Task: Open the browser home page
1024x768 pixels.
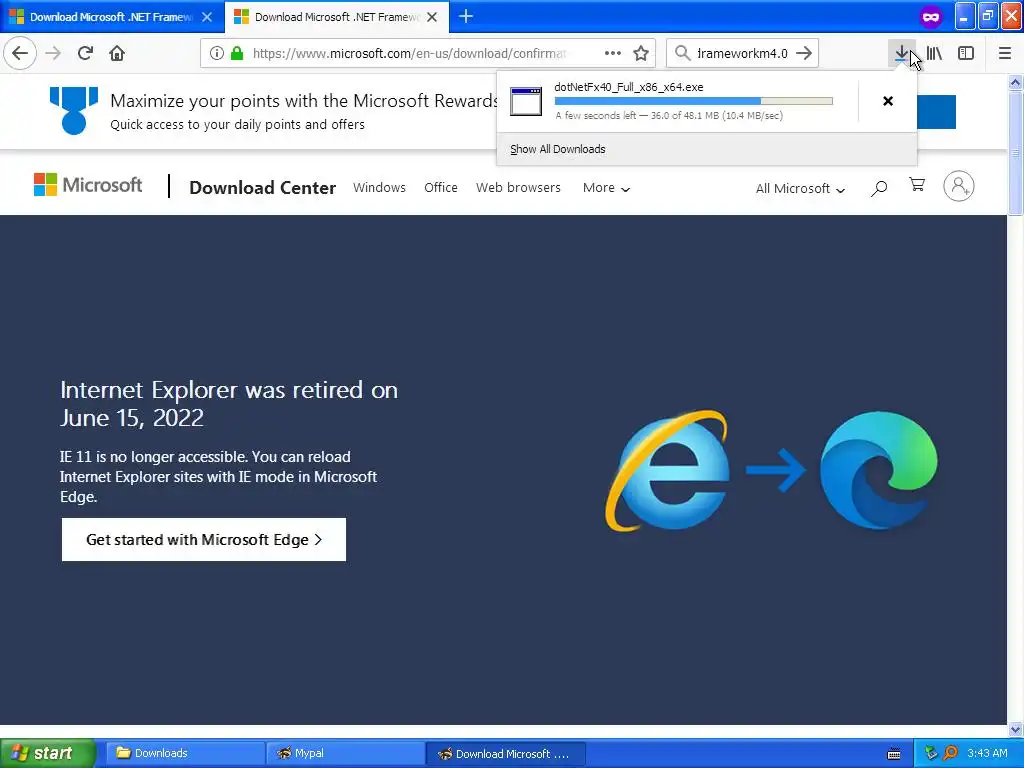Action: (x=117, y=53)
